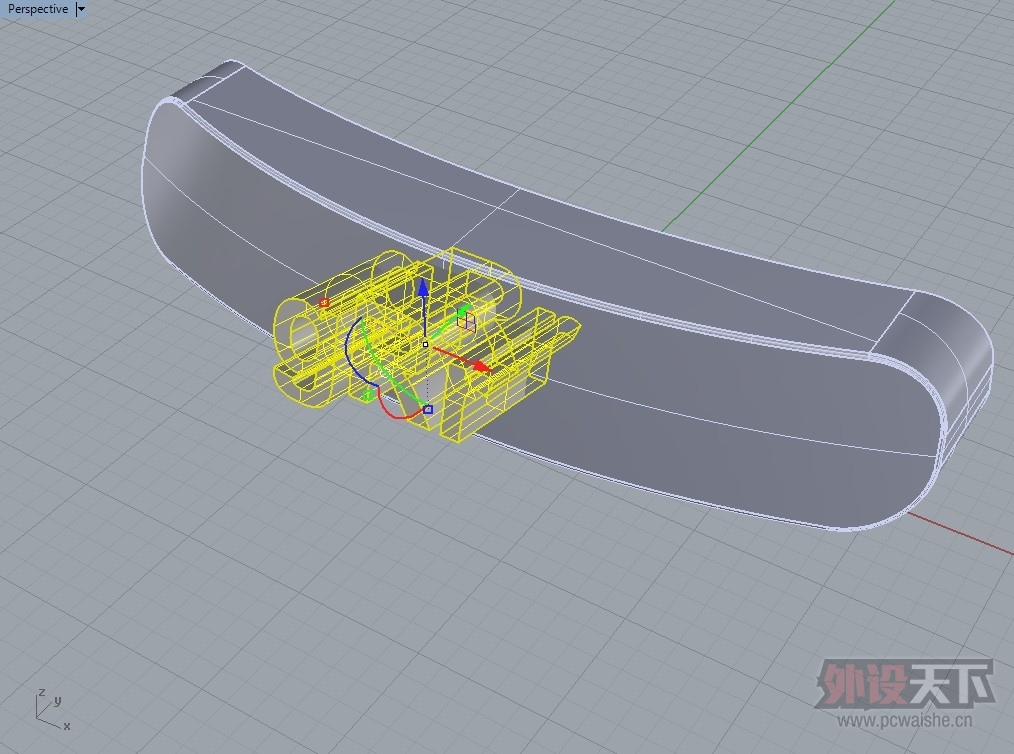Screen dimensions: 1014x754
Task: Click the red square scale handle
Action: point(324,302)
